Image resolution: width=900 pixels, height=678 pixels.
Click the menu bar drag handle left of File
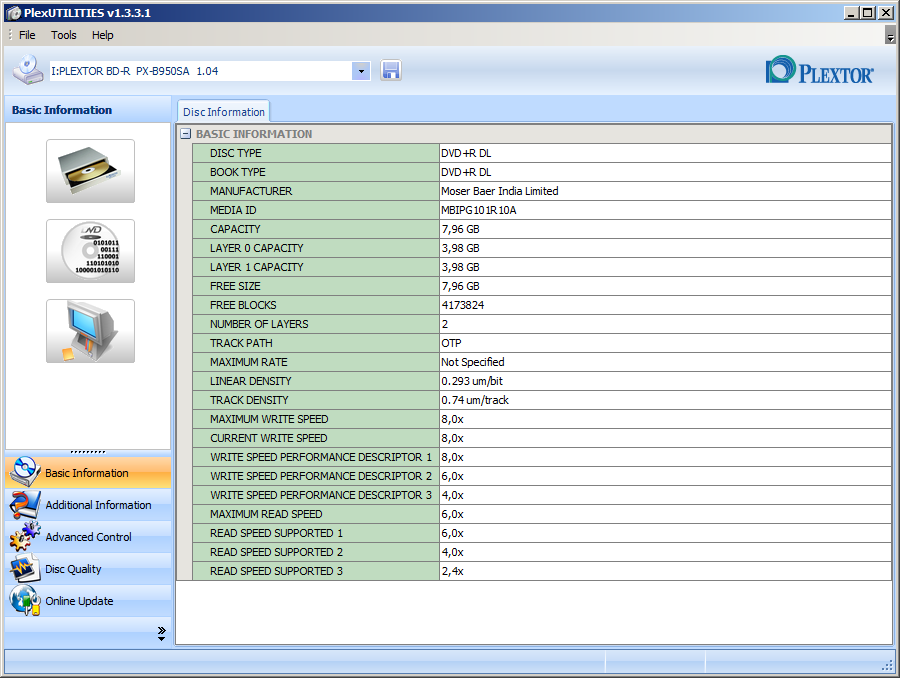coord(10,35)
